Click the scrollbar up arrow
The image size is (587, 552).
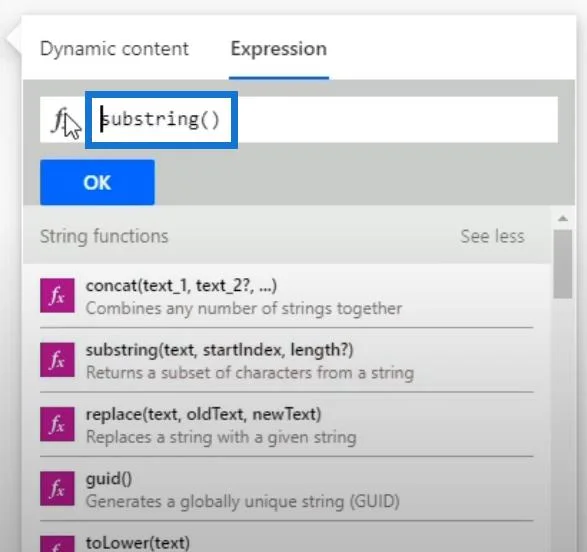click(563, 219)
